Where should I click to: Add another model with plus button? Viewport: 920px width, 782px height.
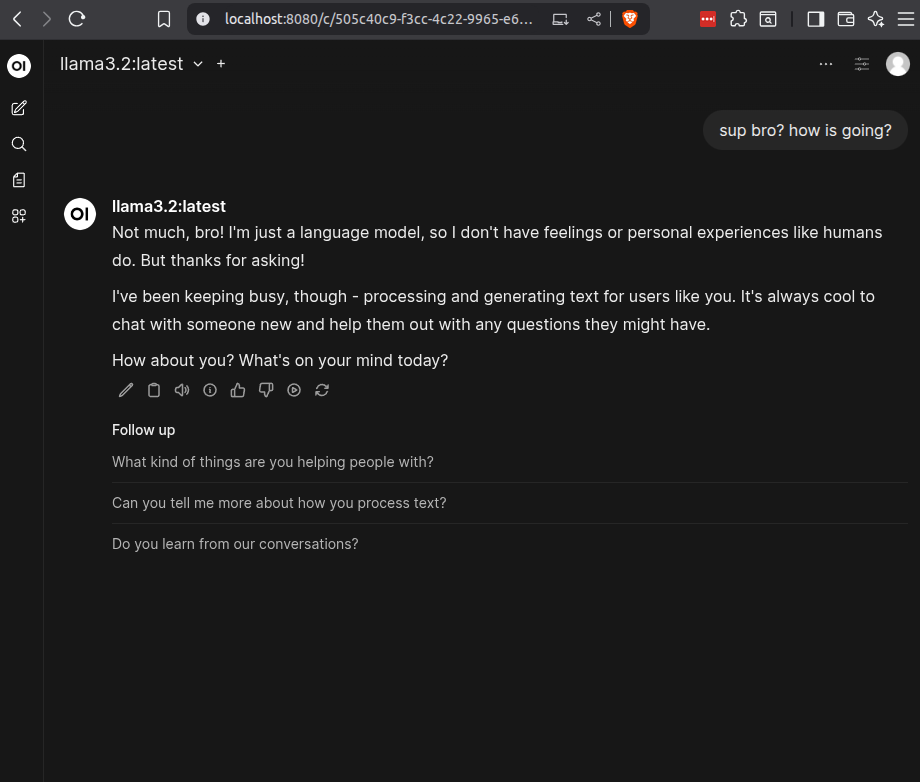point(221,64)
